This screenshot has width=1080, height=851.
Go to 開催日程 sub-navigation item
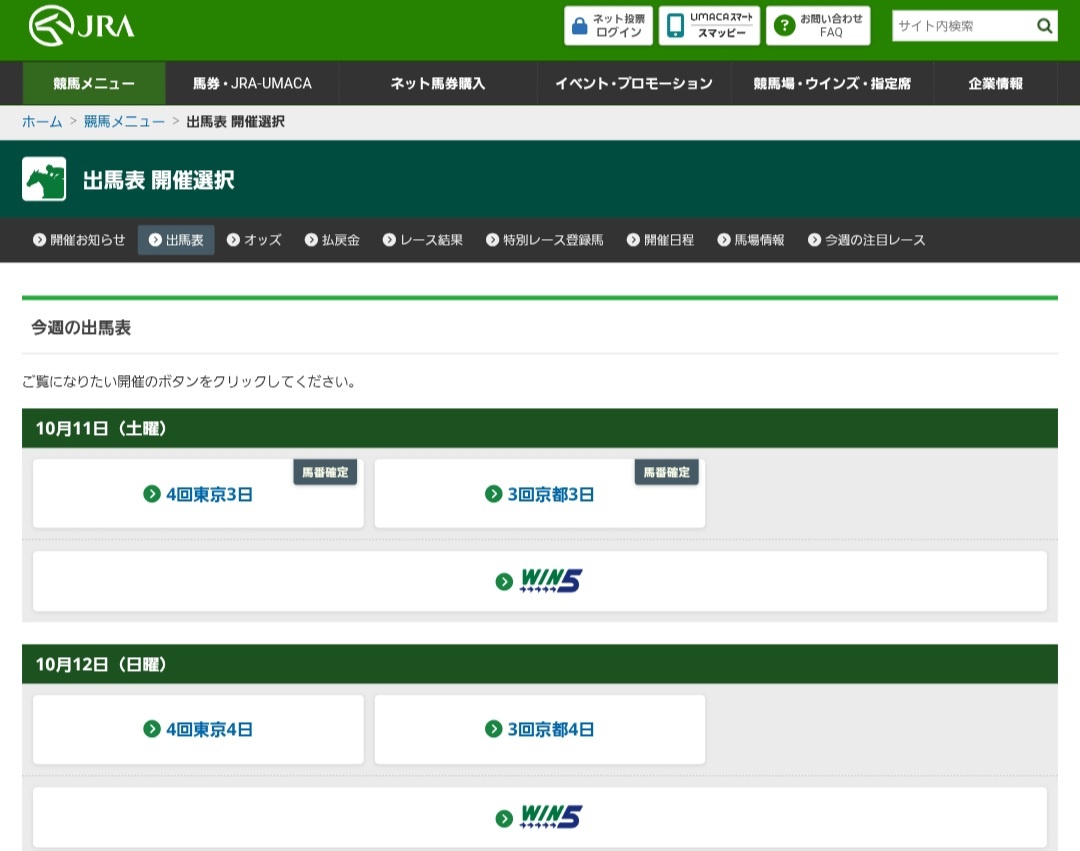click(661, 240)
